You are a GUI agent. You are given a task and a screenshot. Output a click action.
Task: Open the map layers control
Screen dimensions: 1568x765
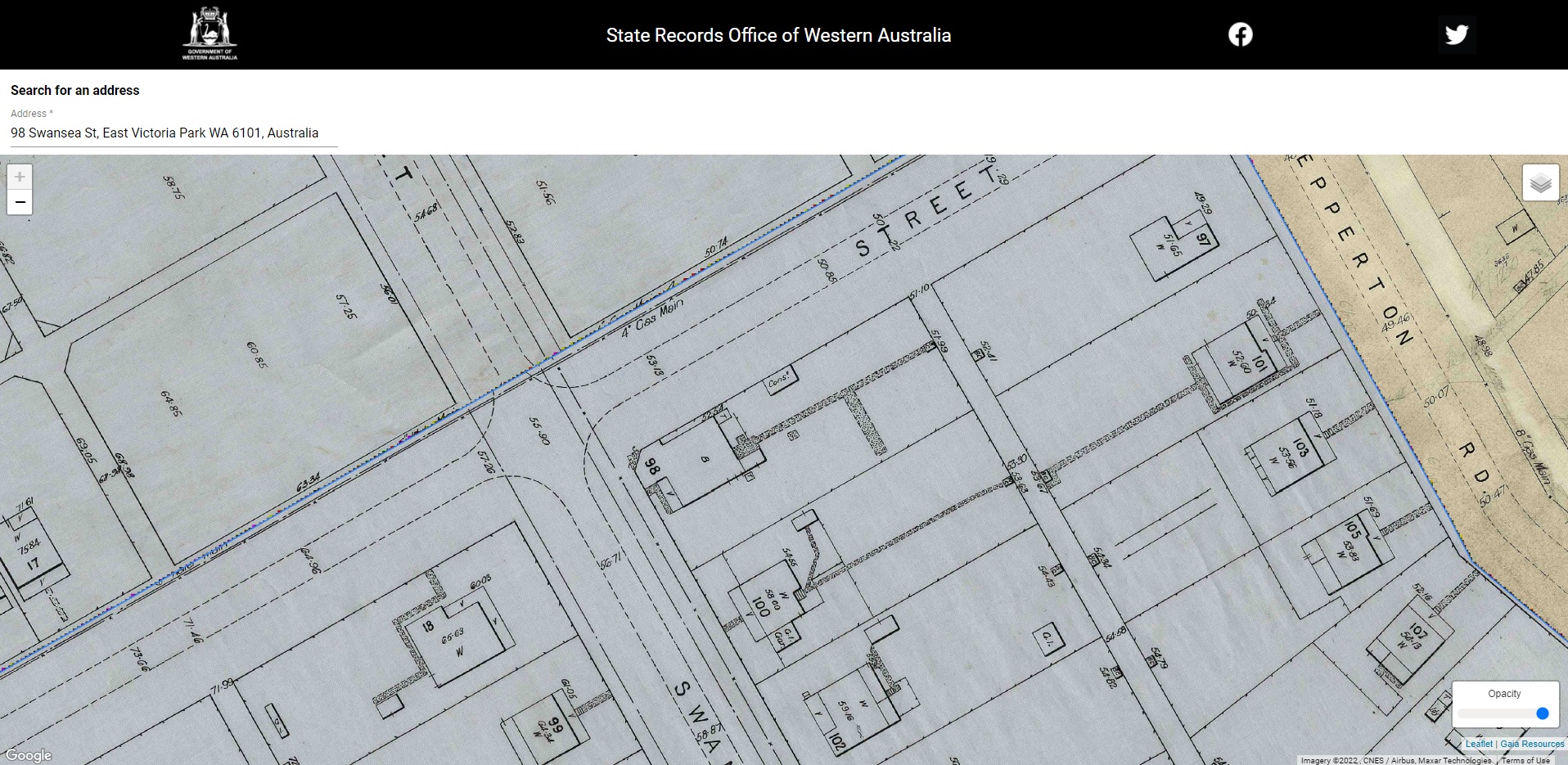coord(1540,182)
